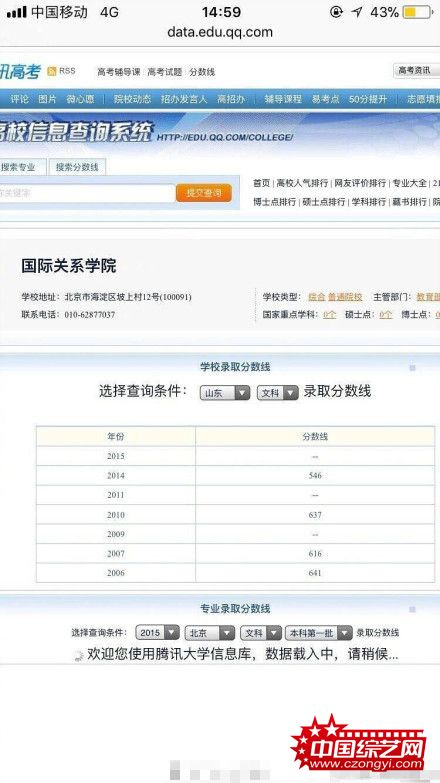440x783 pixels.
Task: Click the 0个 link after 国家重点学科
Action: coord(329,315)
